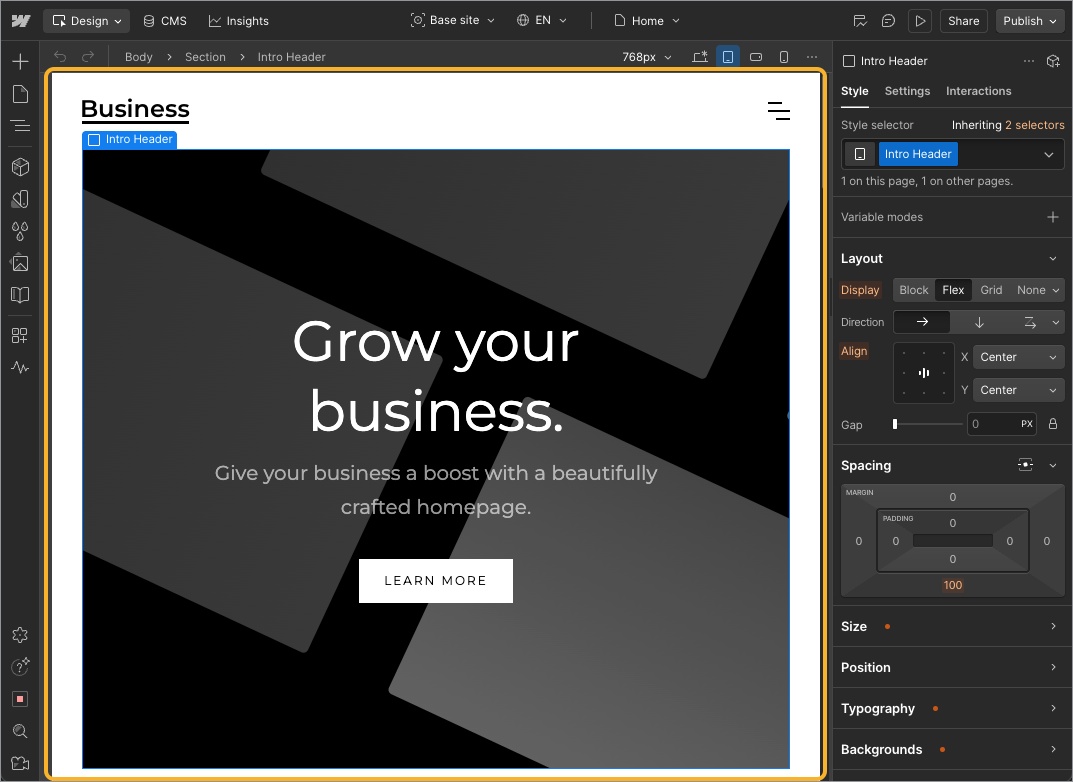Viewport: 1073px width, 782px height.
Task: Open the EN locale dropdown
Action: click(x=541, y=20)
